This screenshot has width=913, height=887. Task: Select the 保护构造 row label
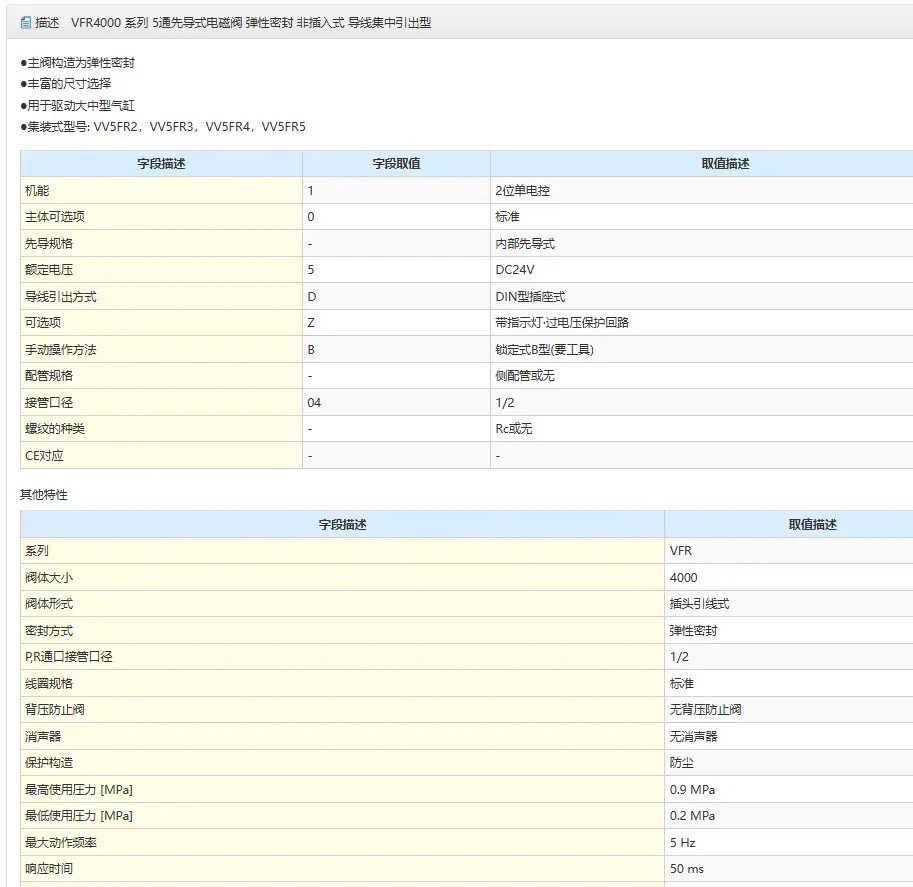click(x=342, y=762)
